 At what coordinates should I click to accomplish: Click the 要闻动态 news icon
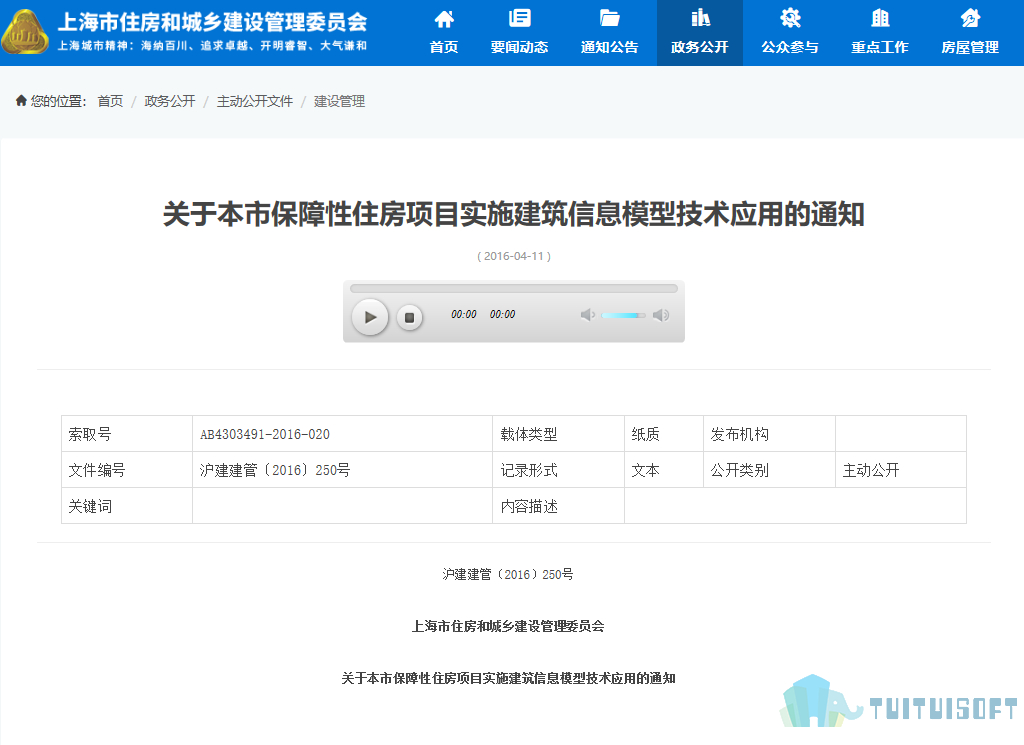tap(520, 18)
